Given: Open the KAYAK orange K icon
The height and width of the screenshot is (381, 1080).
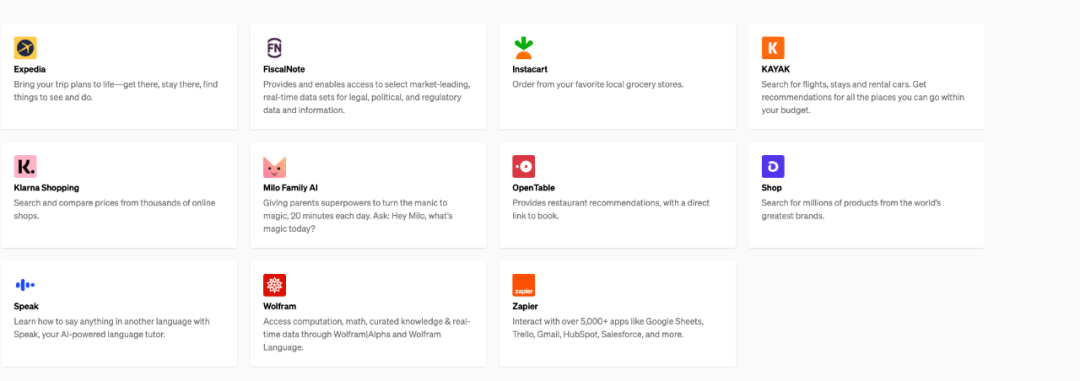Looking at the screenshot, I should pyautogui.click(x=773, y=48).
